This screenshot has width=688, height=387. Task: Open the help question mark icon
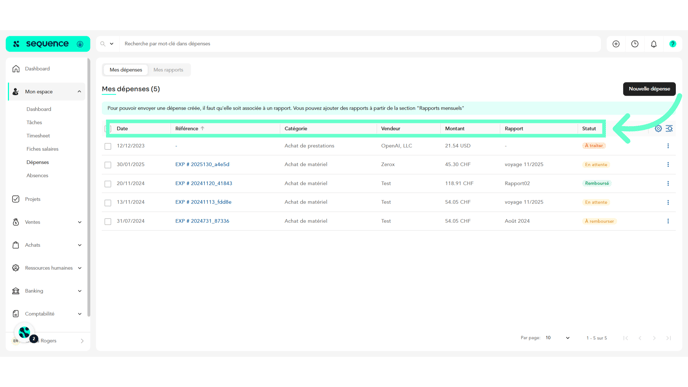[x=673, y=44]
